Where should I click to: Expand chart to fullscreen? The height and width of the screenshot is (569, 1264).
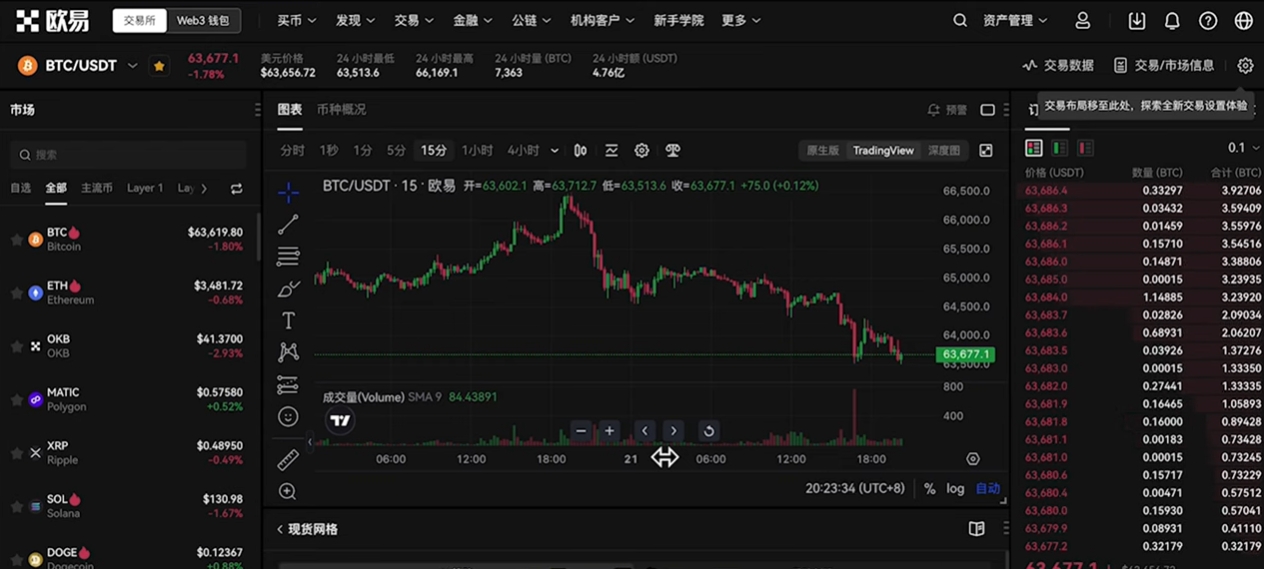(986, 150)
